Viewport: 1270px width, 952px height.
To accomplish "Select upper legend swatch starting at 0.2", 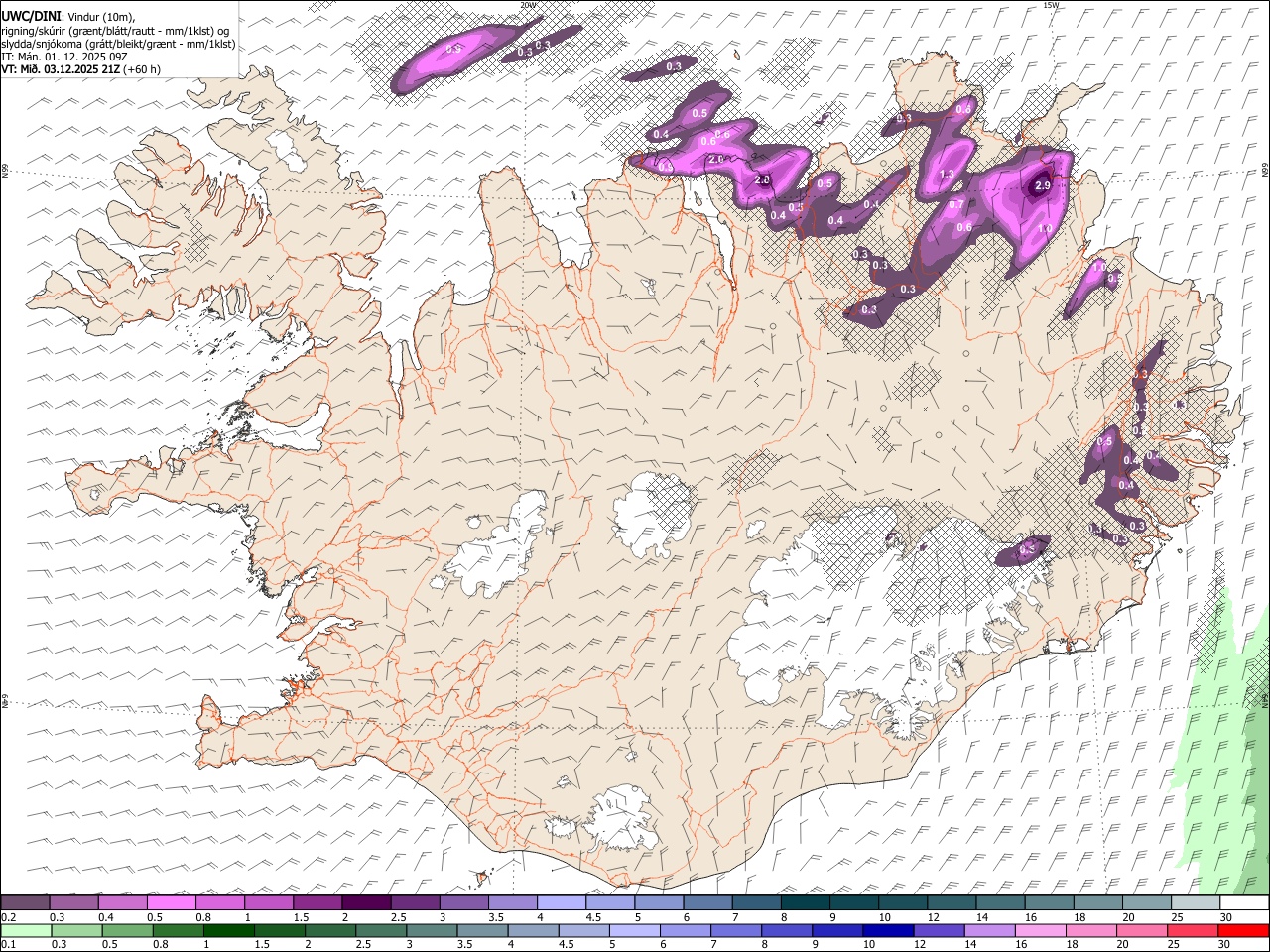I will tap(25, 903).
